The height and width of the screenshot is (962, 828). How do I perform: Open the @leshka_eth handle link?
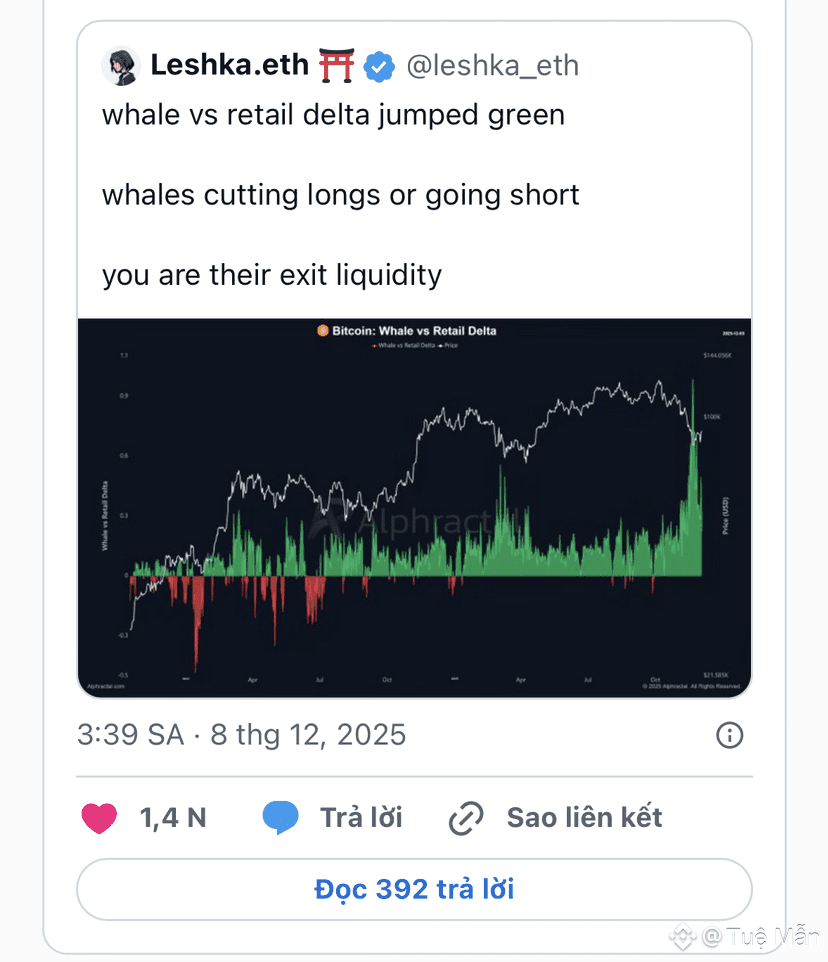(491, 66)
